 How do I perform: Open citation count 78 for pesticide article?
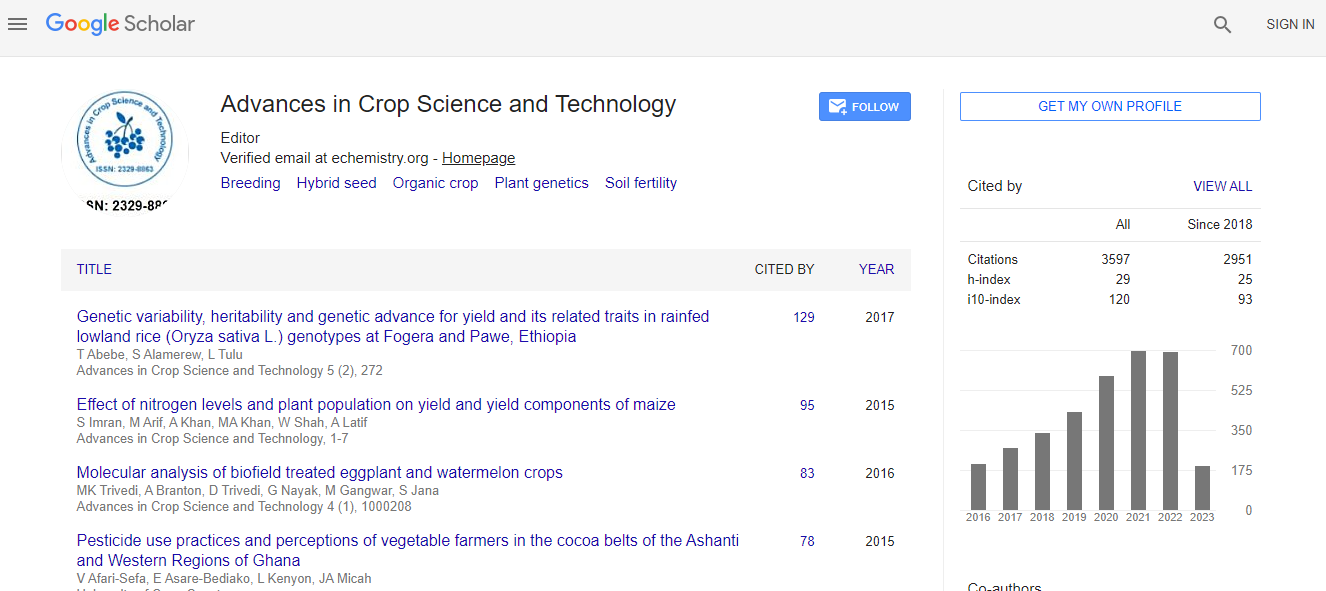click(806, 541)
